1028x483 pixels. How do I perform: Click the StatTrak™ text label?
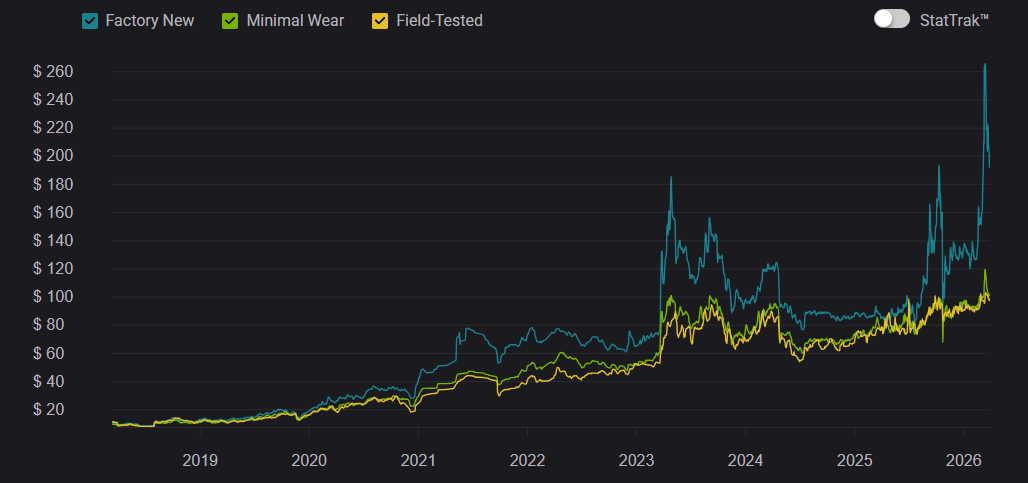954,19
